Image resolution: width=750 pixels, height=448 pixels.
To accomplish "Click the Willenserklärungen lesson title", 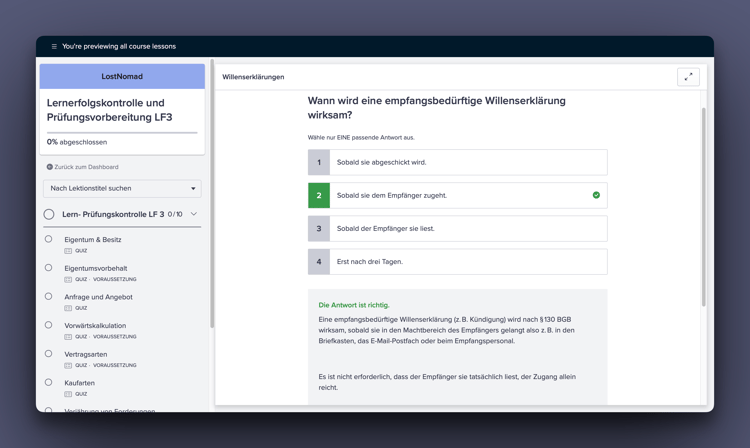I will click(253, 77).
